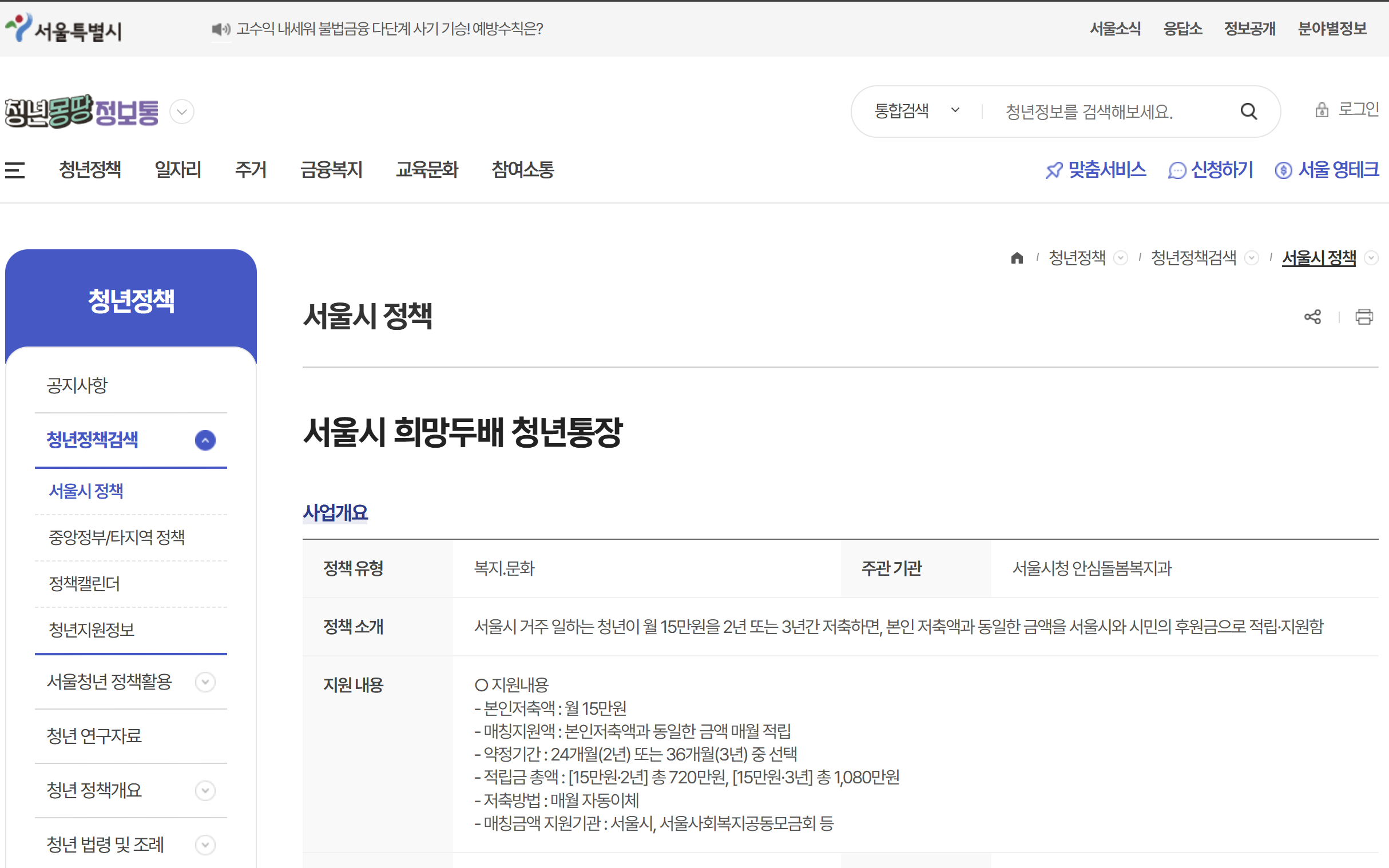Click the share icon on the policy page

[1313, 316]
